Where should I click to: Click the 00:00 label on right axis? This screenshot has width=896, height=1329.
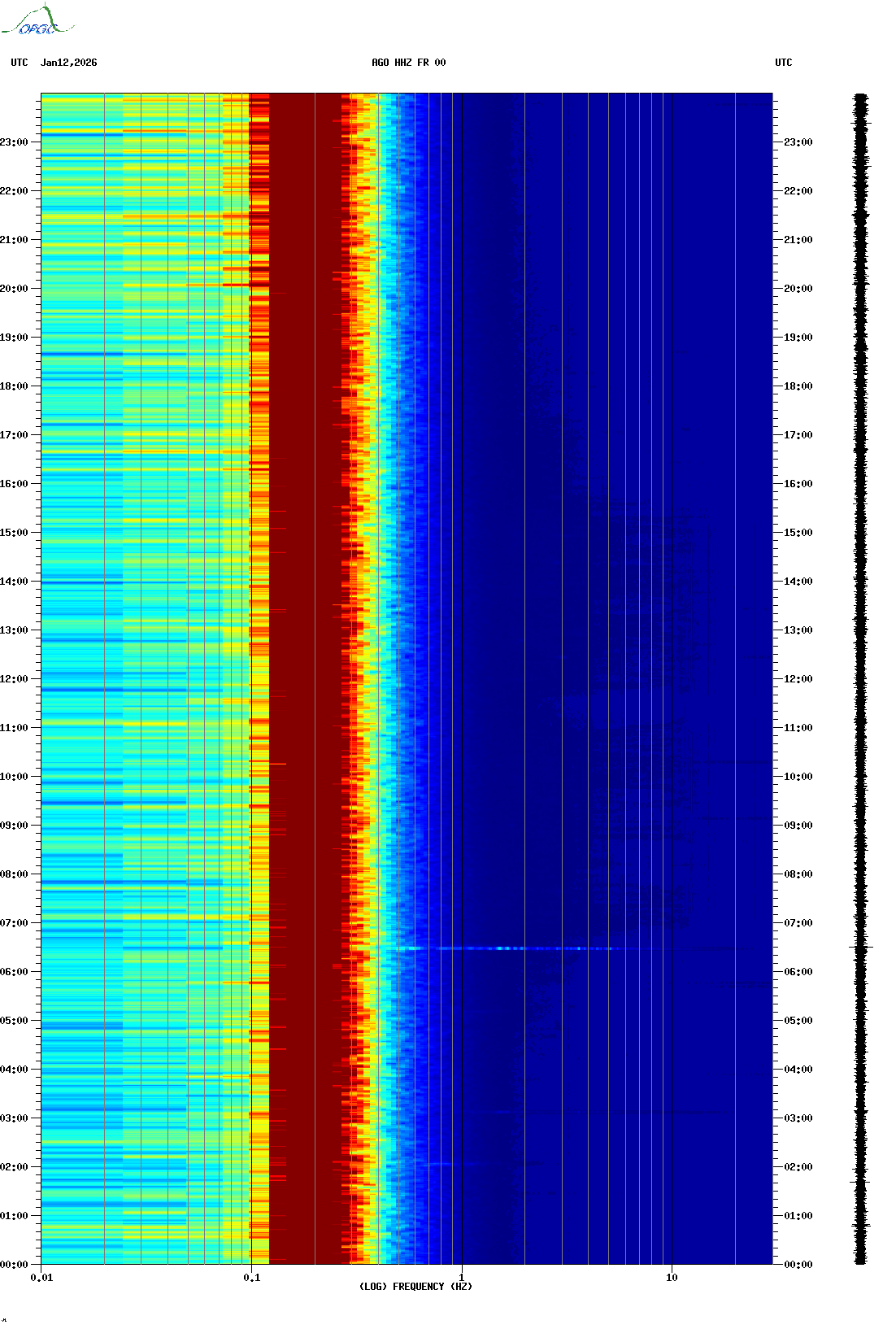click(798, 1265)
